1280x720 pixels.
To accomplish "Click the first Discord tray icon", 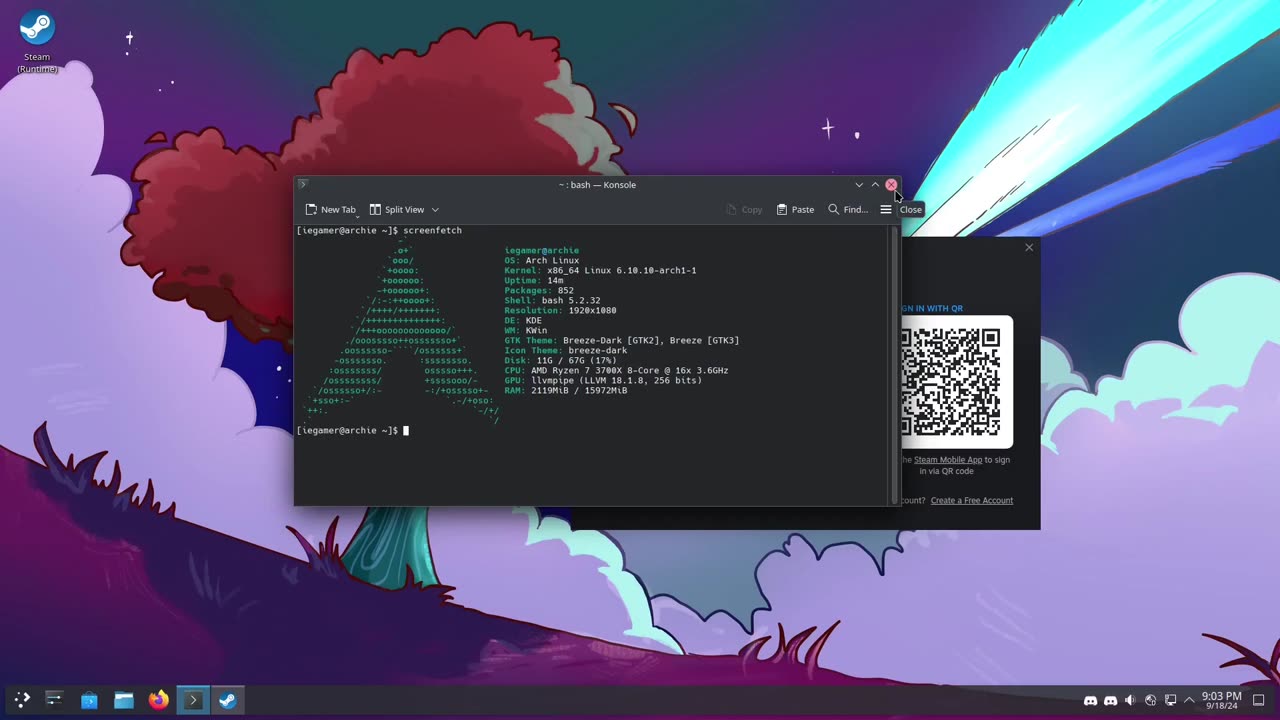I will (x=1090, y=701).
